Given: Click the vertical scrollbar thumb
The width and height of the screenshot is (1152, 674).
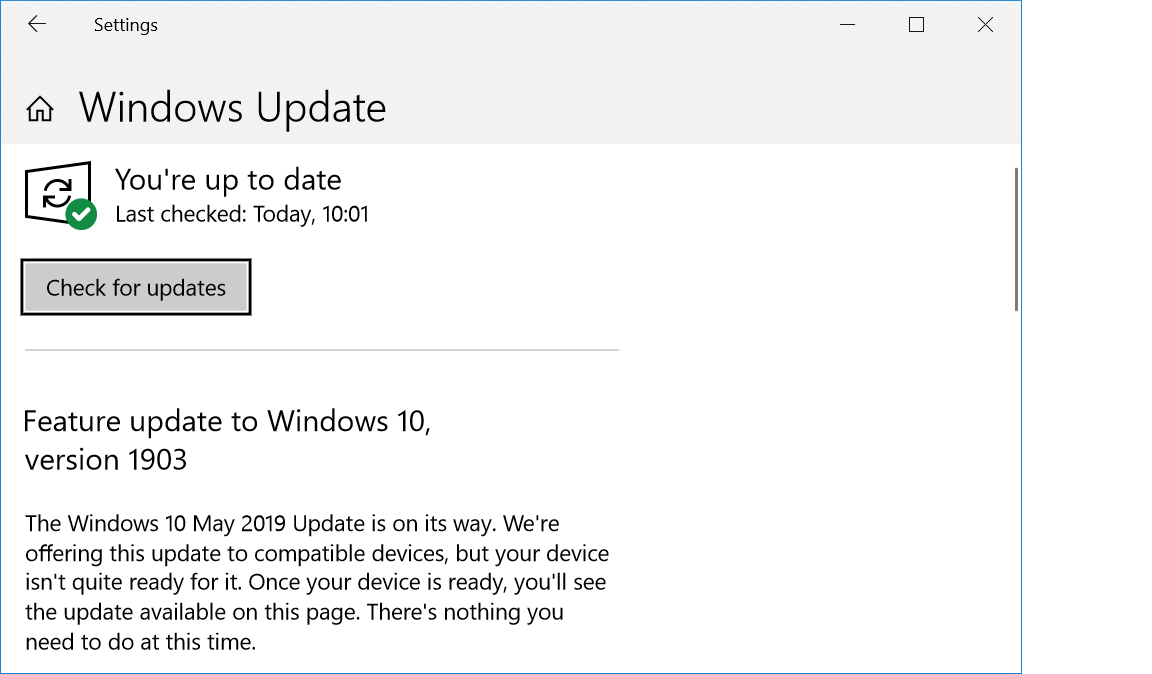Looking at the screenshot, I should coord(1016,240).
